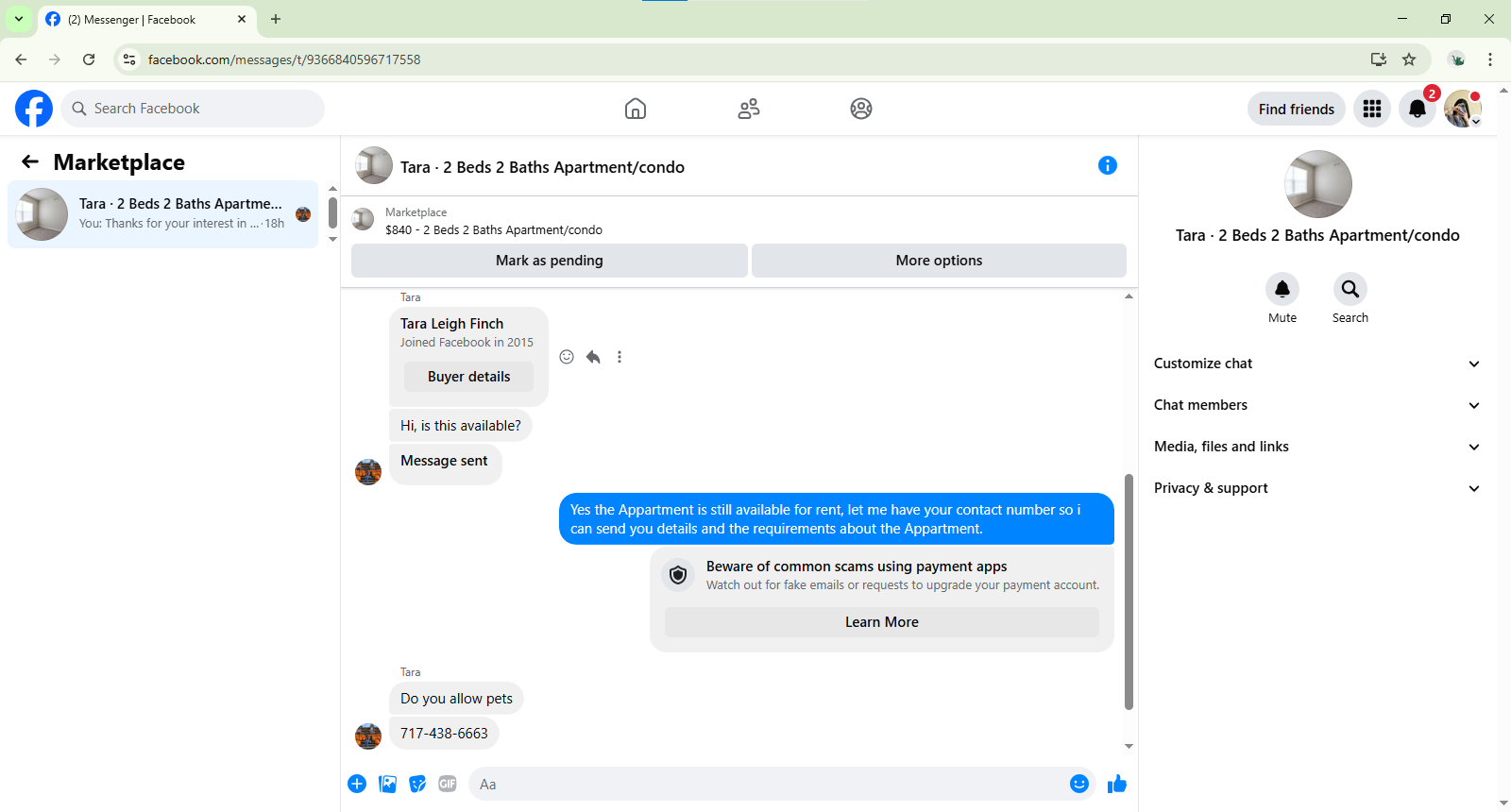Screen dimensions: 1511x812
Task: Click Search Facebook input field
Action: coord(193,109)
